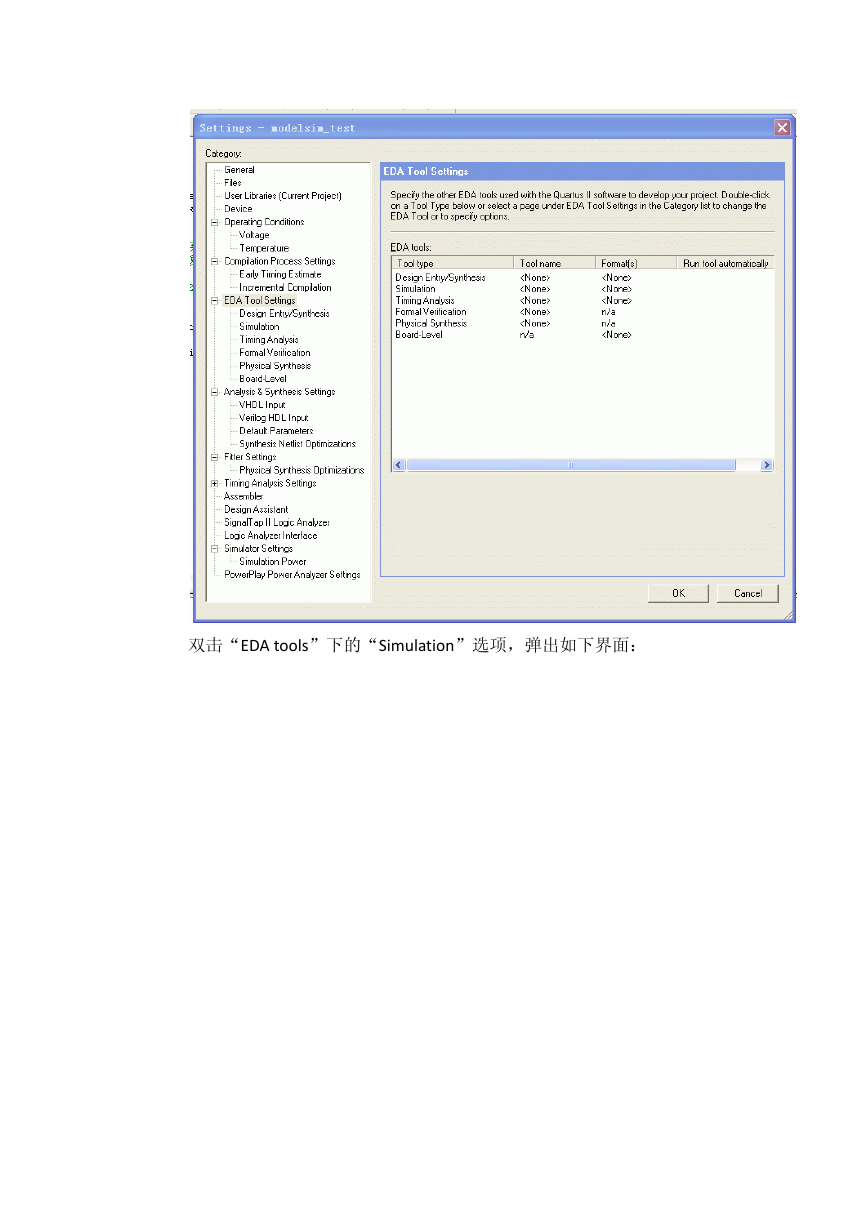Click the n/a format value in Formal Verification row
868x1228 pixels.
(x=608, y=312)
